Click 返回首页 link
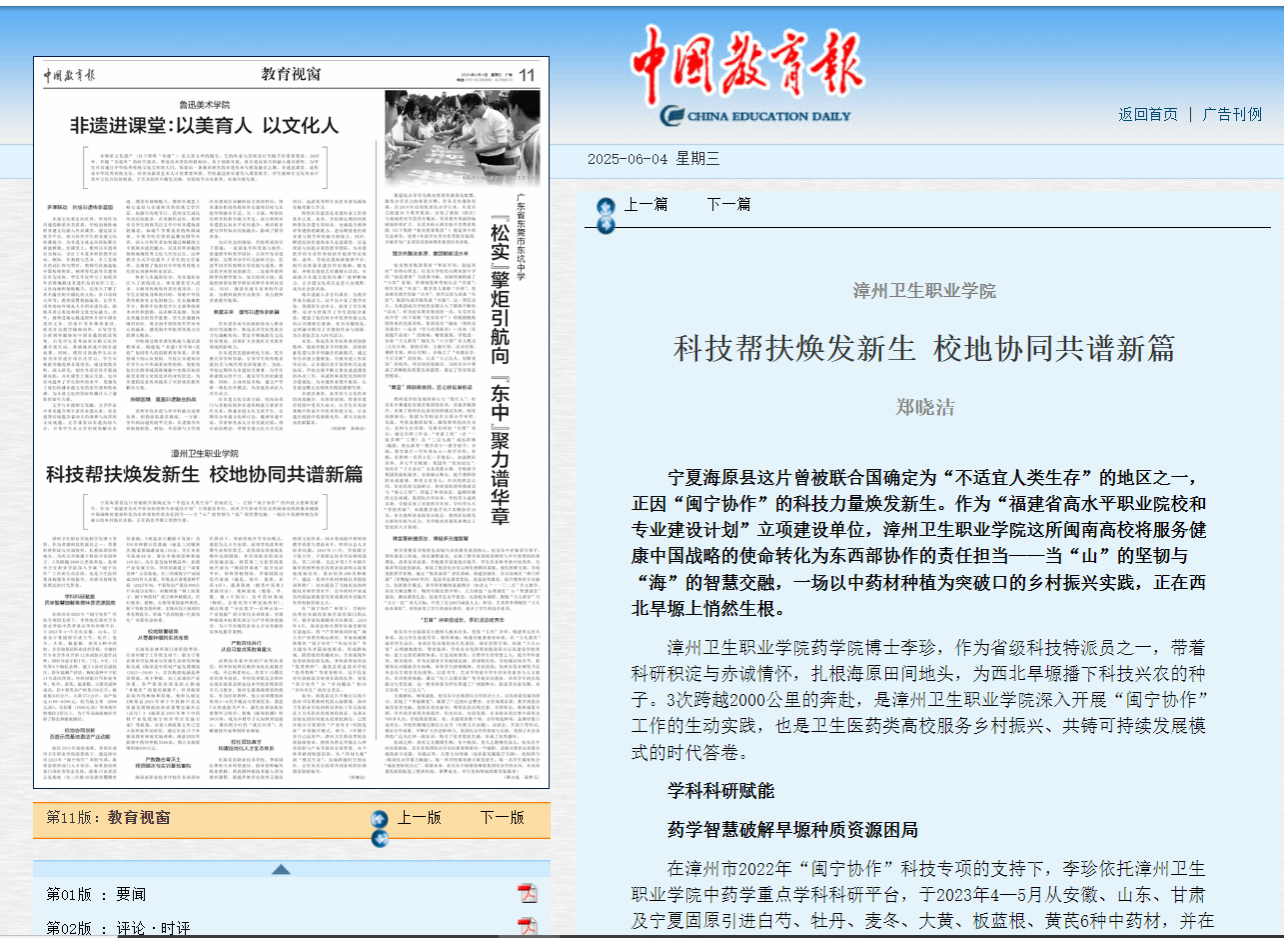 click(x=1148, y=114)
